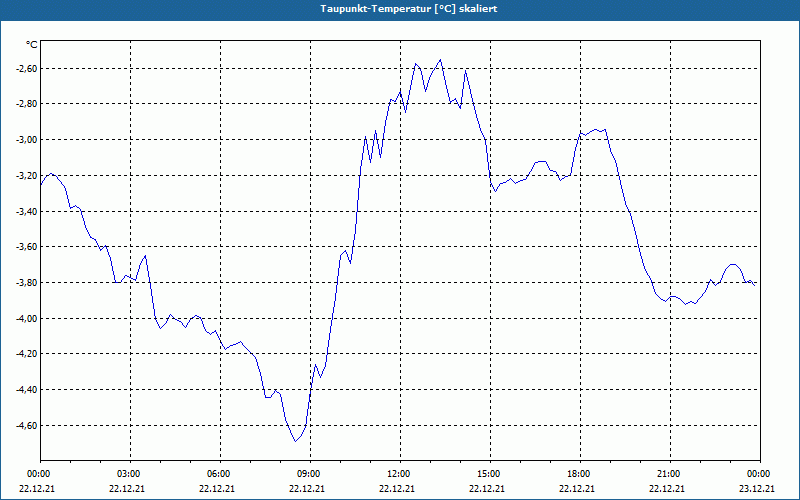Select the -4,00 y-axis value
The height and width of the screenshot is (500, 800).
click(x=25, y=318)
